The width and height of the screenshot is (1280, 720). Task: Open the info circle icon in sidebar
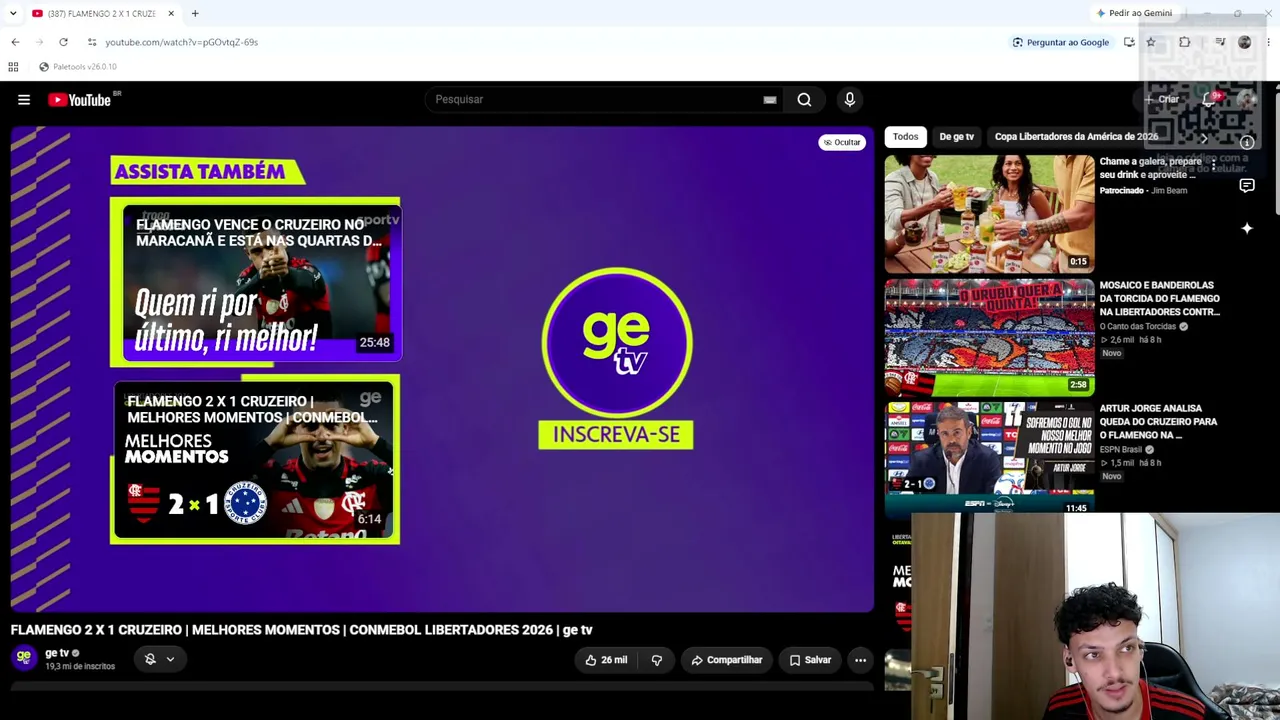point(1247,143)
